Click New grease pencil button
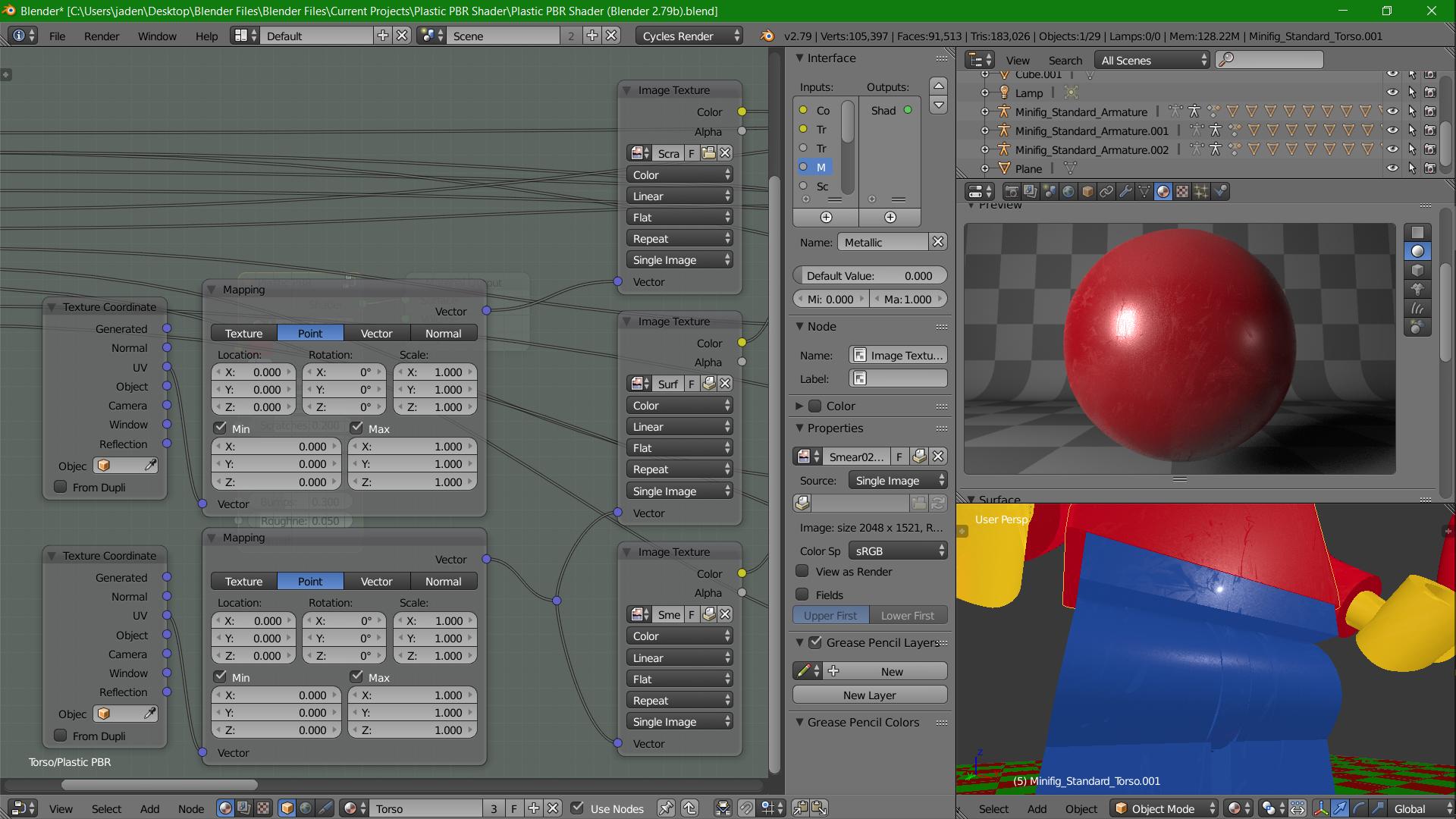The image size is (1456, 819). click(885, 671)
